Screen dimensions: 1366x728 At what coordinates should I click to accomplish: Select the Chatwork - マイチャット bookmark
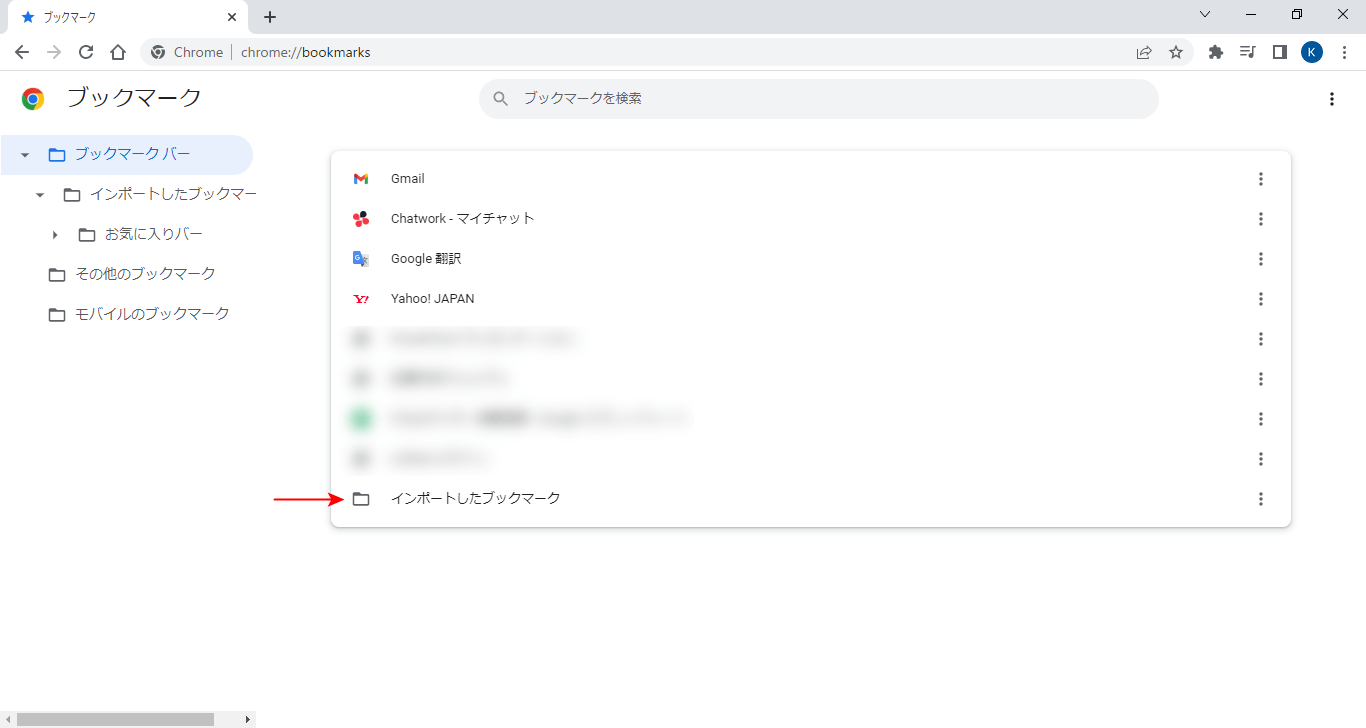click(x=463, y=219)
